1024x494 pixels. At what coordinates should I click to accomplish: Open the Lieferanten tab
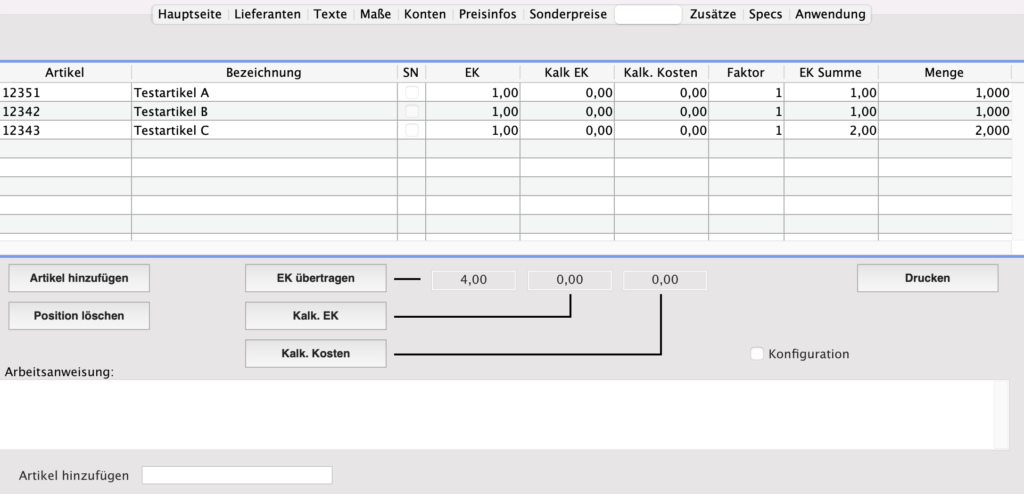(267, 14)
